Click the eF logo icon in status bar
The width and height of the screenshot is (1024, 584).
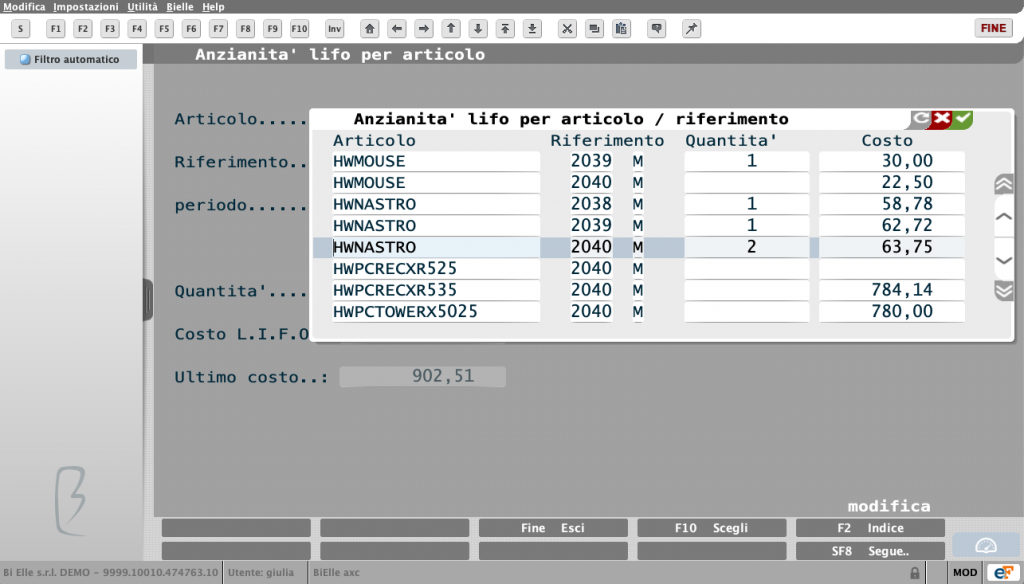pyautogui.click(x=1003, y=573)
